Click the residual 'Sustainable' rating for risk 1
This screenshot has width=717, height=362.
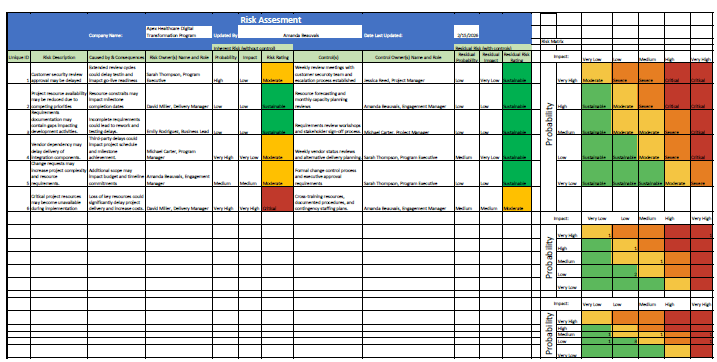[x=517, y=73]
